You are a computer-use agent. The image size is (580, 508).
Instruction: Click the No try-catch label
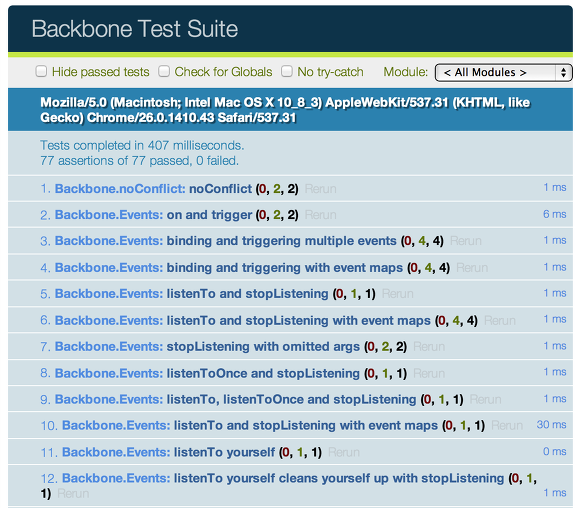click(330, 72)
